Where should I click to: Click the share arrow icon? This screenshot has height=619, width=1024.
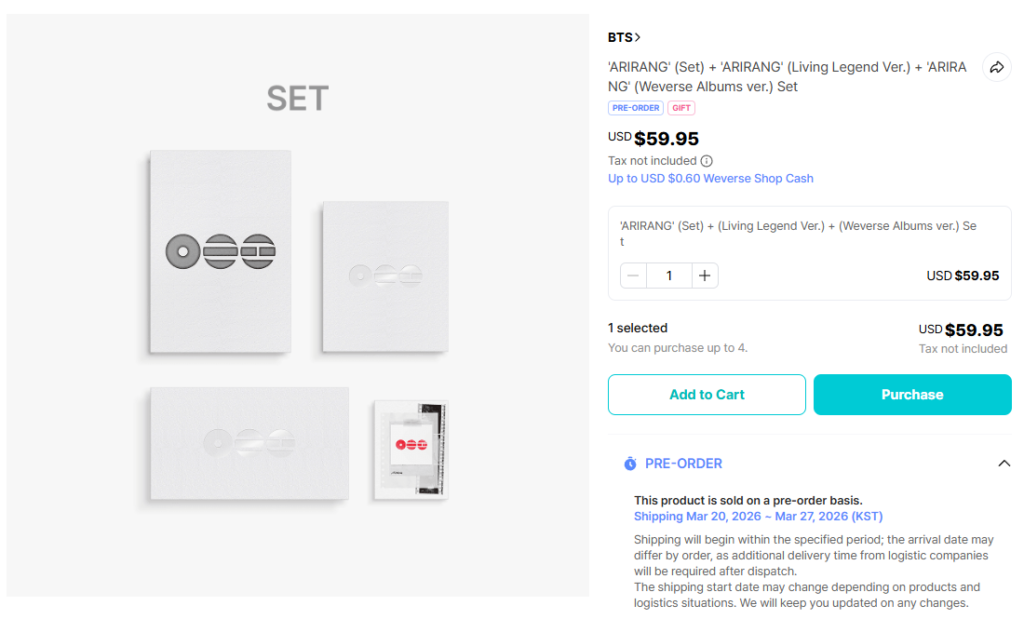[996, 68]
